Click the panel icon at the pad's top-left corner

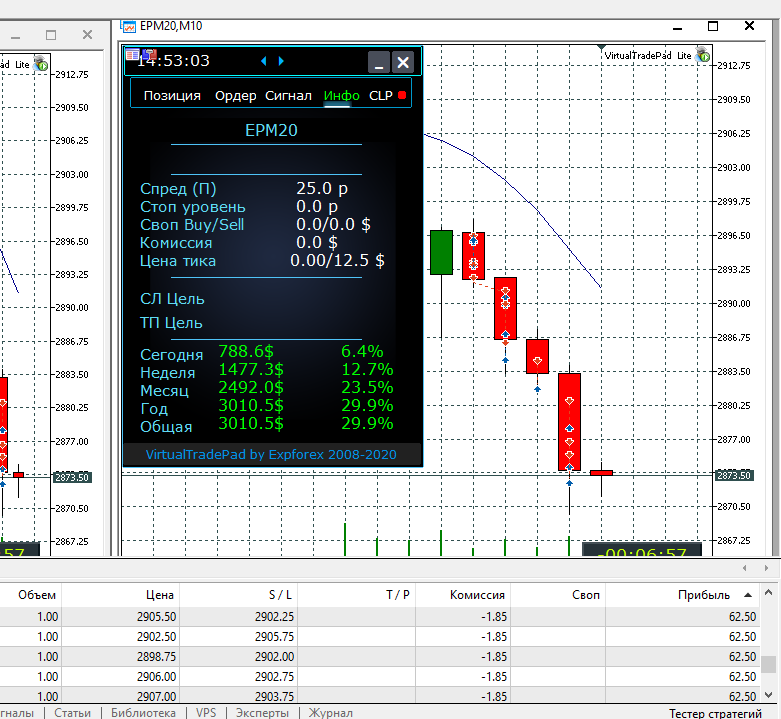click(132, 54)
